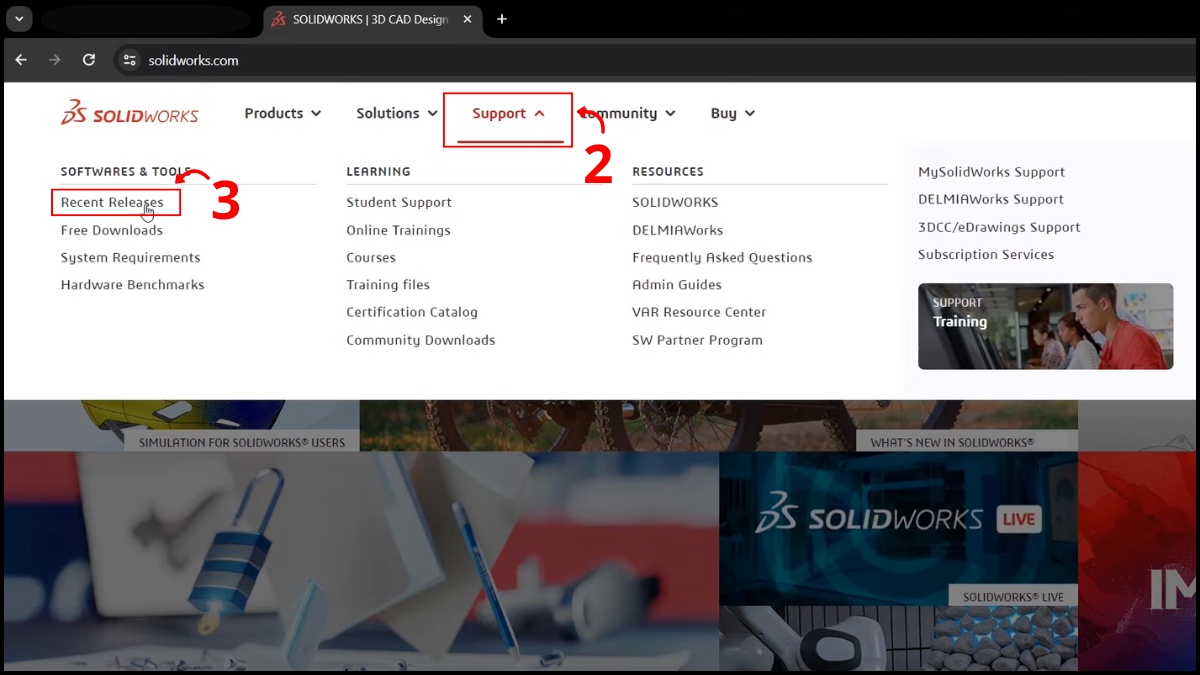Image resolution: width=1200 pixels, height=675 pixels.
Task: Open Free Downloads link
Action: [112, 230]
